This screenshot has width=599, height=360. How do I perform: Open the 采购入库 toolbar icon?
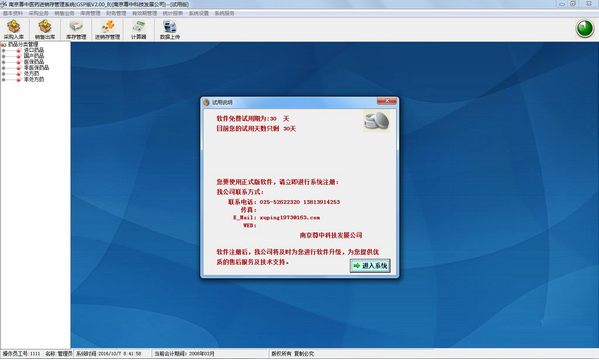pos(14,29)
